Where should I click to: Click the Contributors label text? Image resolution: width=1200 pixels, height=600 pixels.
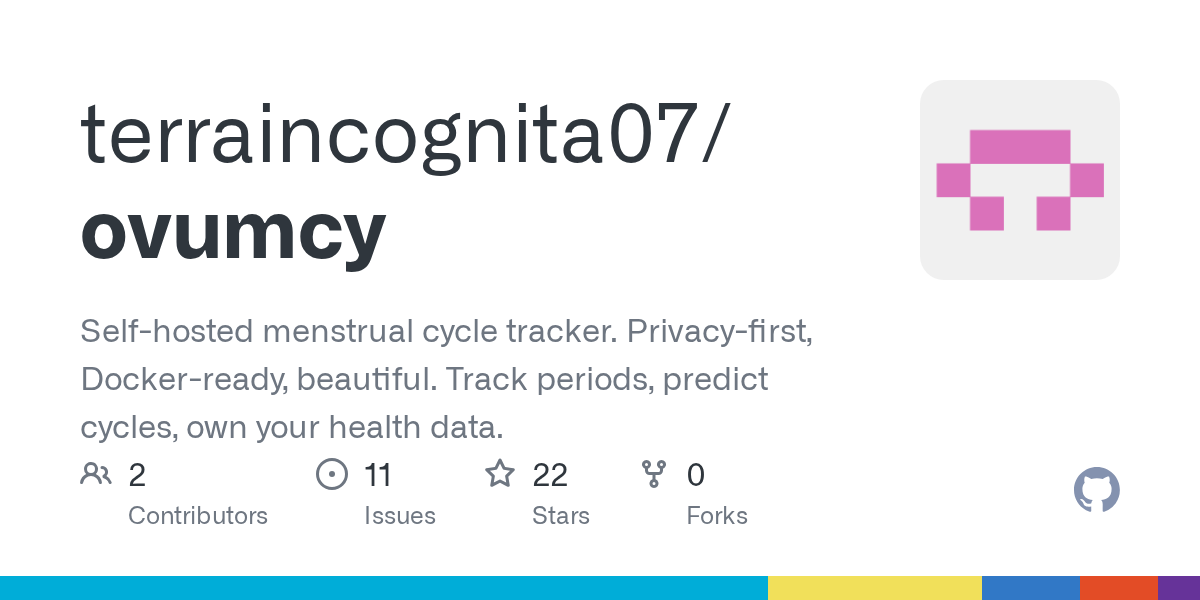(198, 516)
